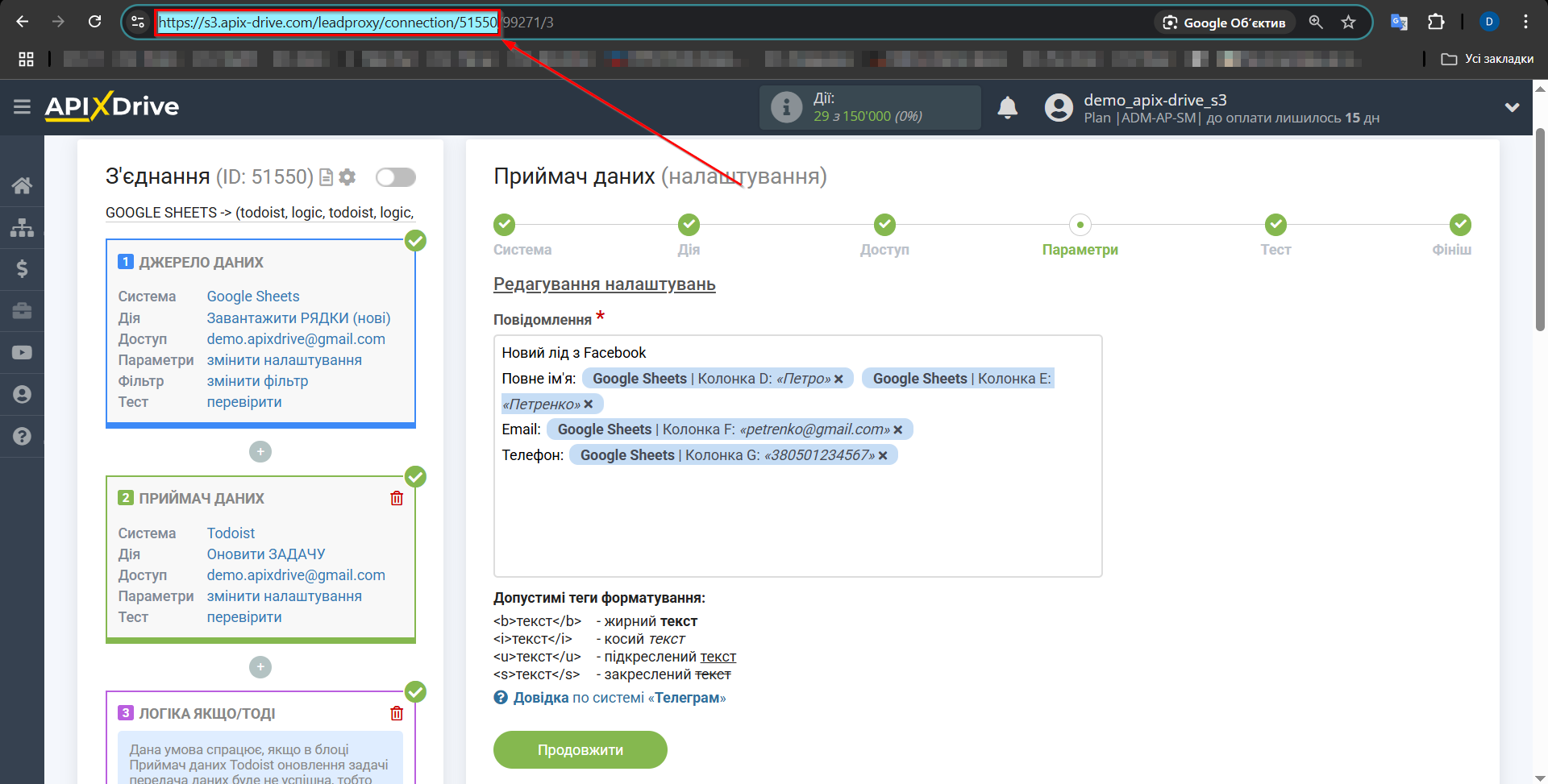Click the connection notes document icon

[x=326, y=177]
